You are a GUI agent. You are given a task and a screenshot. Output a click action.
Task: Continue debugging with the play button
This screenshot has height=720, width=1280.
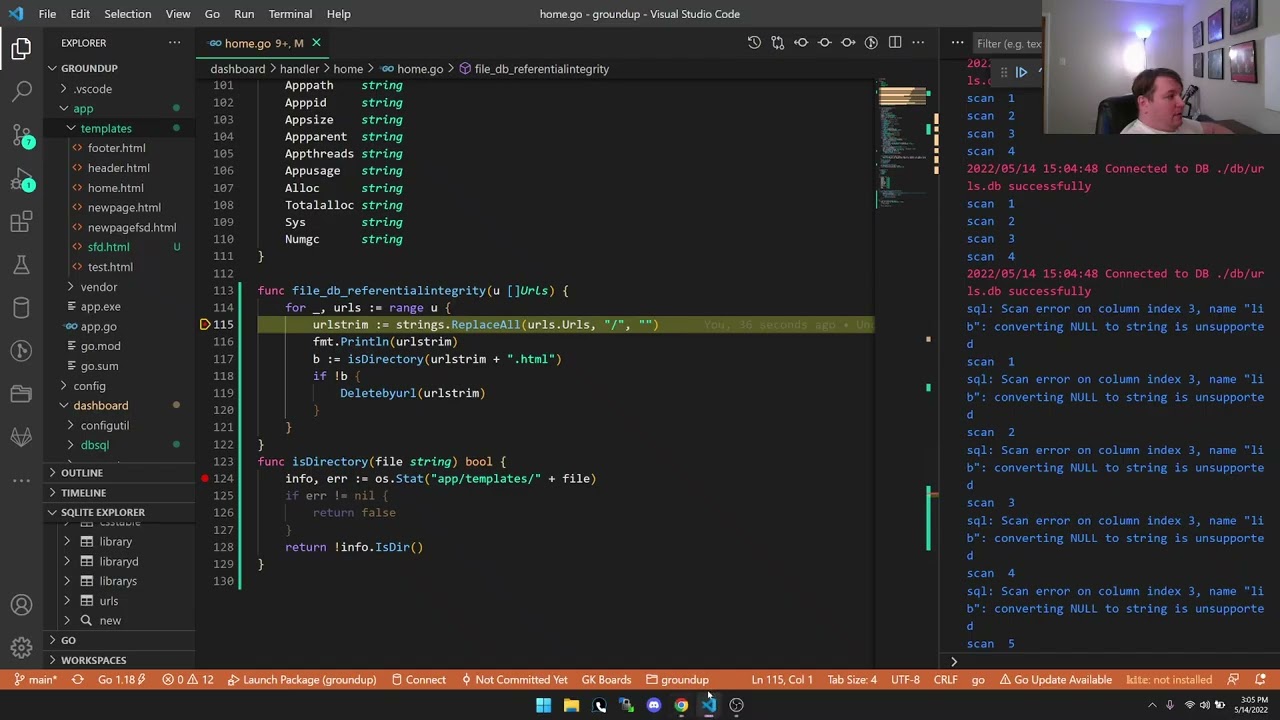(1021, 72)
